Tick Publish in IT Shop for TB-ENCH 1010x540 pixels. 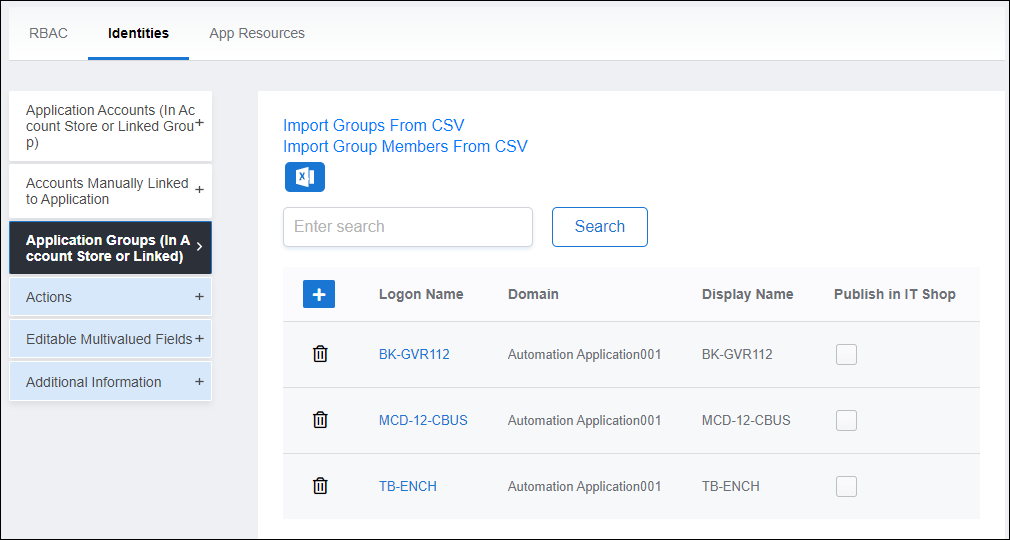(846, 486)
